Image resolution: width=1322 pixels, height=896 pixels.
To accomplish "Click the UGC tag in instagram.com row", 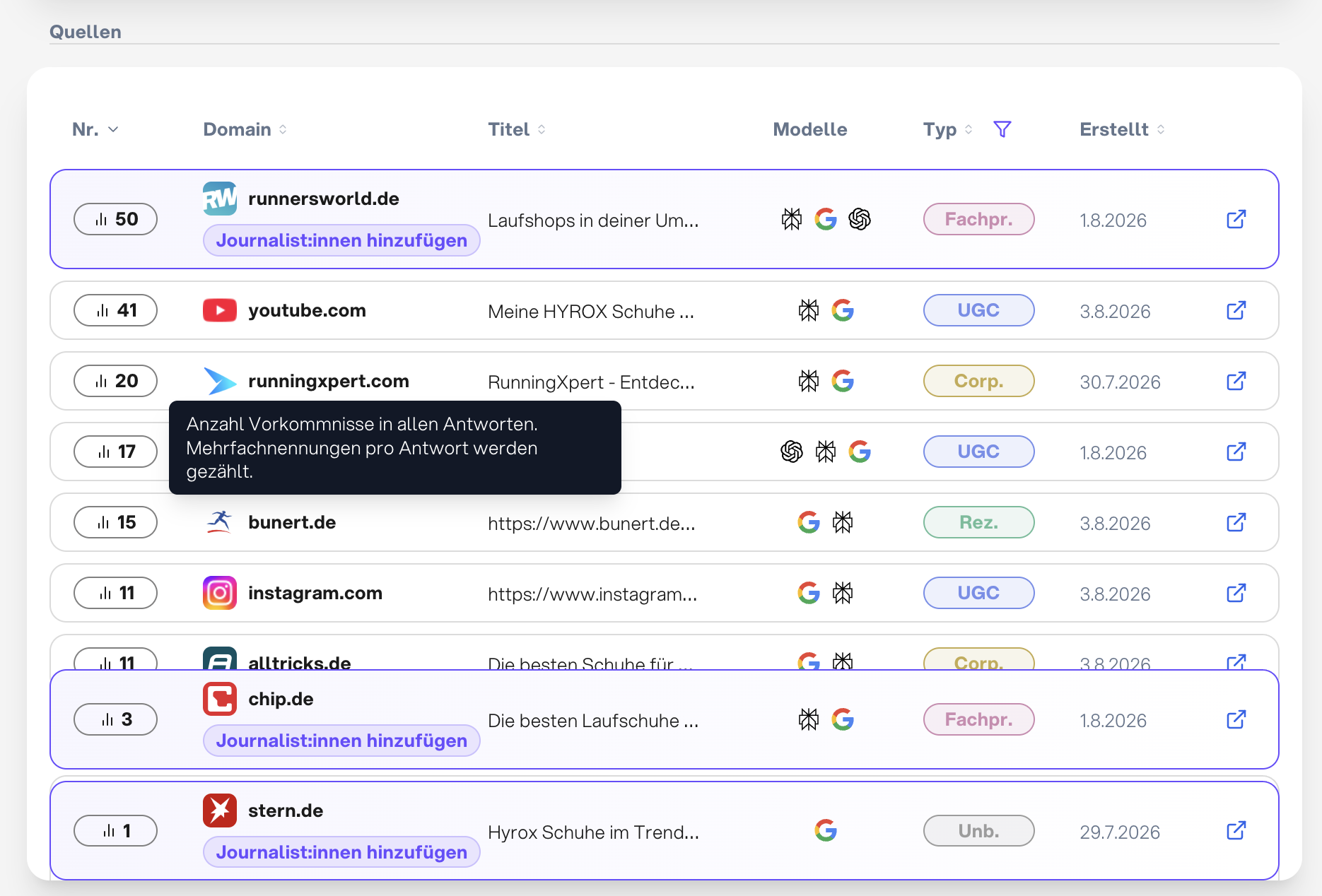I will (x=978, y=593).
